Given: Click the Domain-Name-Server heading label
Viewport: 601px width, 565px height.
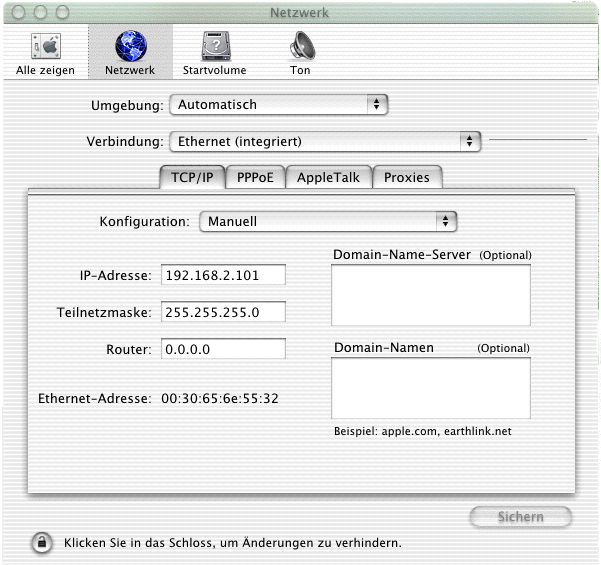Looking at the screenshot, I should 402,255.
